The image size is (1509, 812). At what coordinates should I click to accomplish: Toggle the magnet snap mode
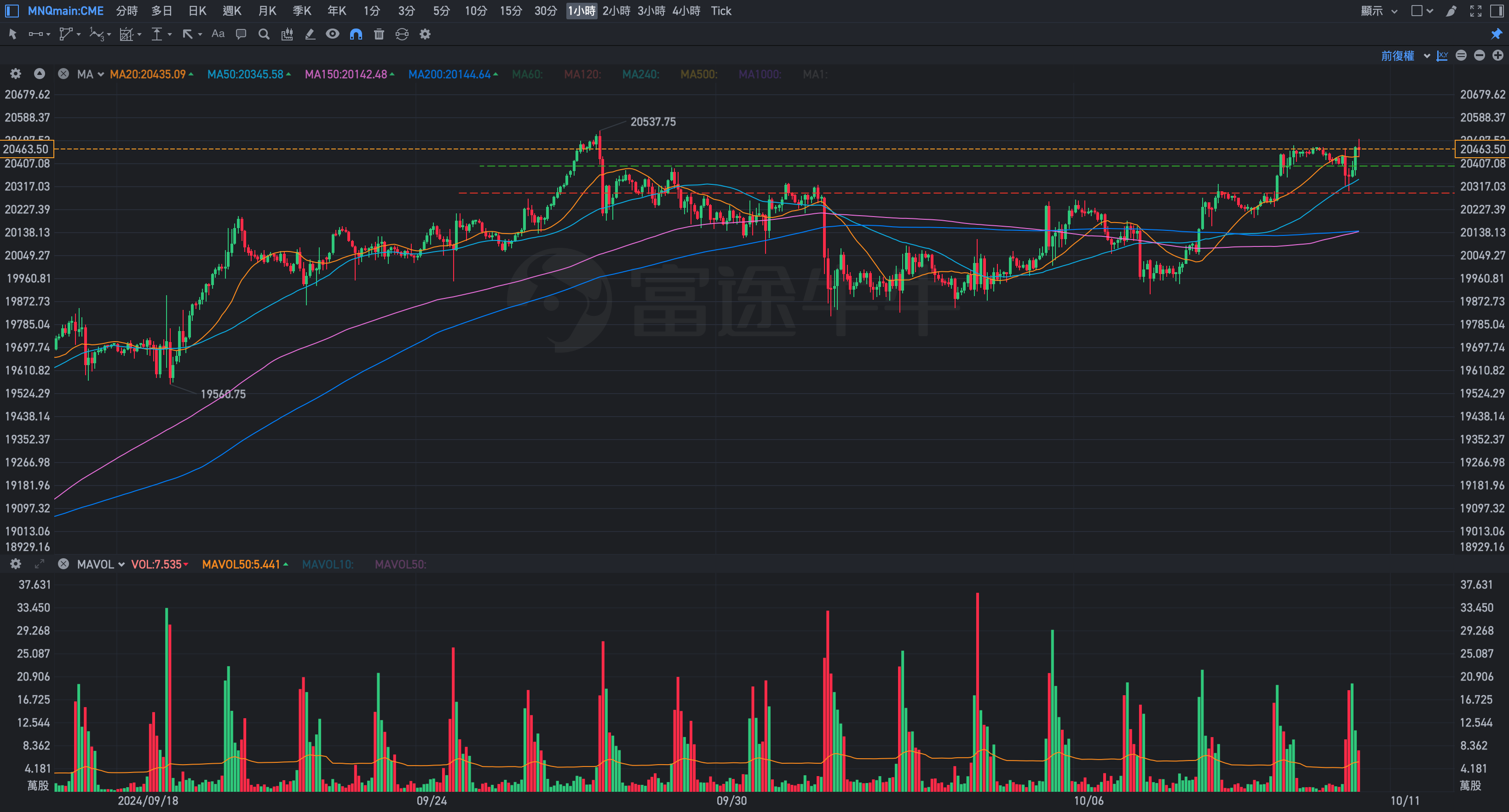[356, 34]
